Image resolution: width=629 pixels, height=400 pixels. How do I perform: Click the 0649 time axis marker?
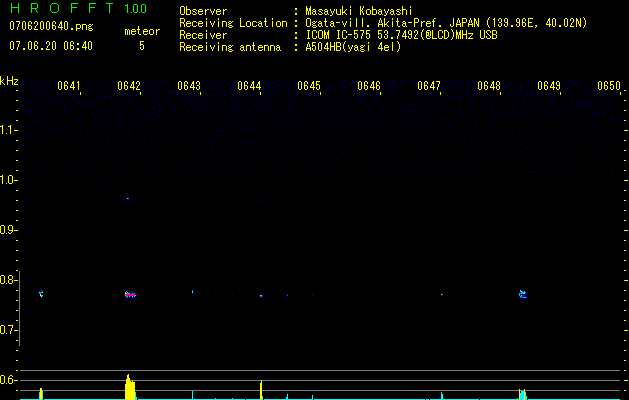[549, 86]
